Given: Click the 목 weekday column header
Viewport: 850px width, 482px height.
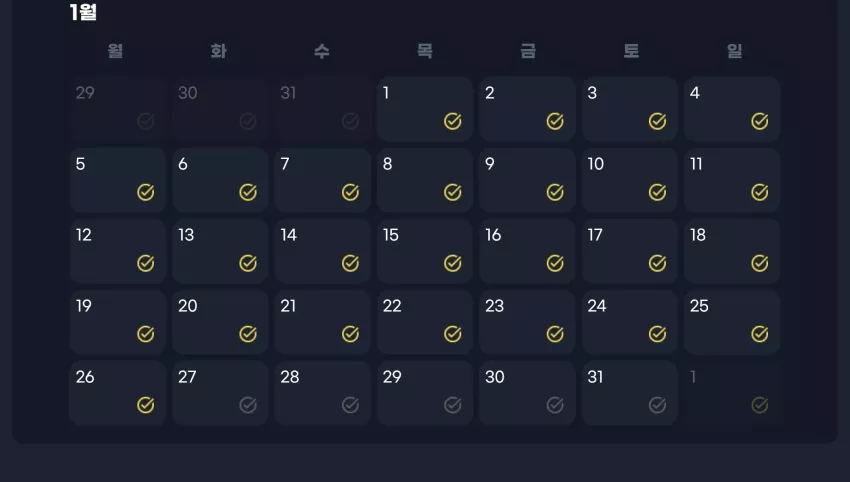Looking at the screenshot, I should [x=424, y=51].
